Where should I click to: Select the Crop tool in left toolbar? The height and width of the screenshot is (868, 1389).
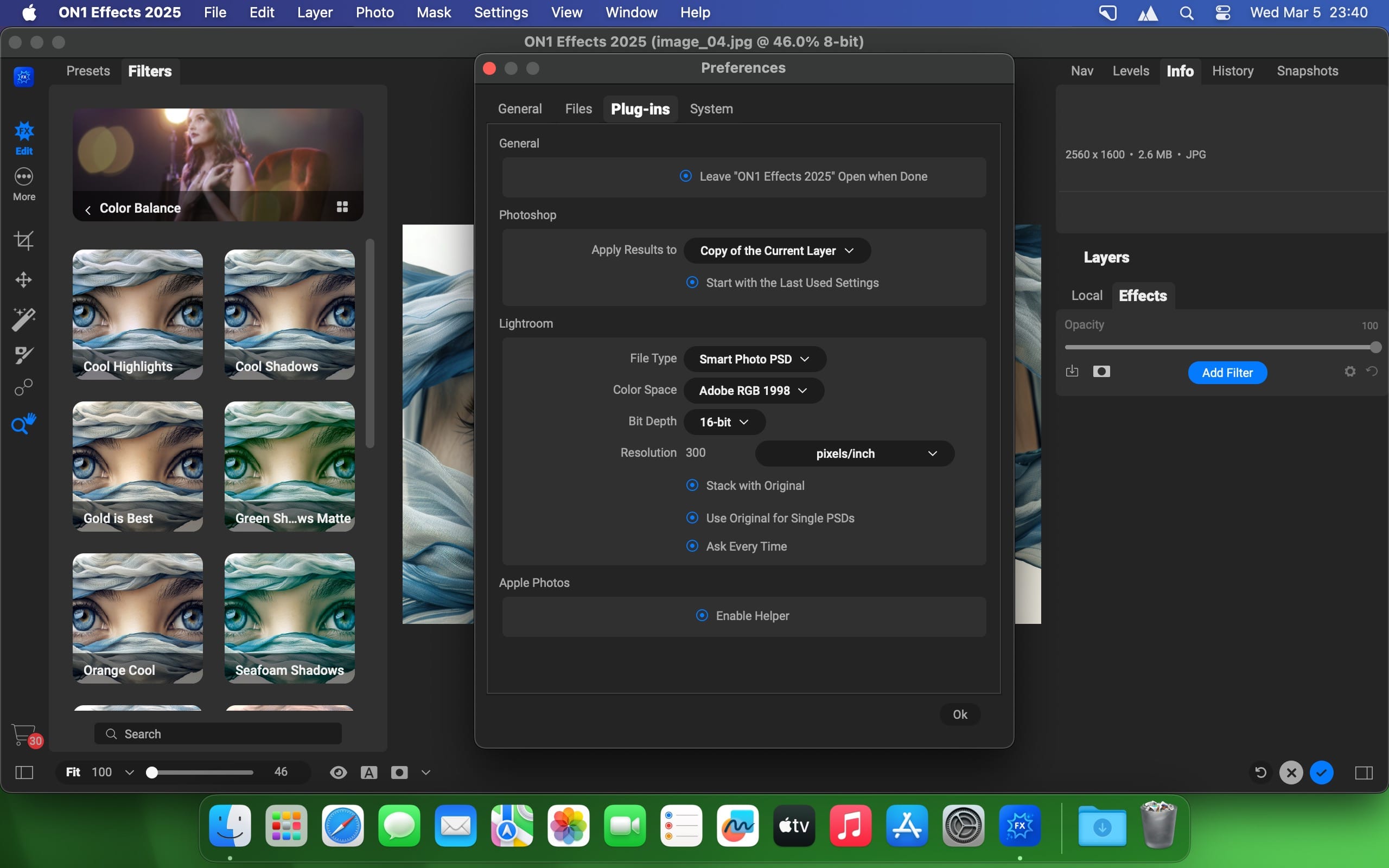pyautogui.click(x=23, y=240)
